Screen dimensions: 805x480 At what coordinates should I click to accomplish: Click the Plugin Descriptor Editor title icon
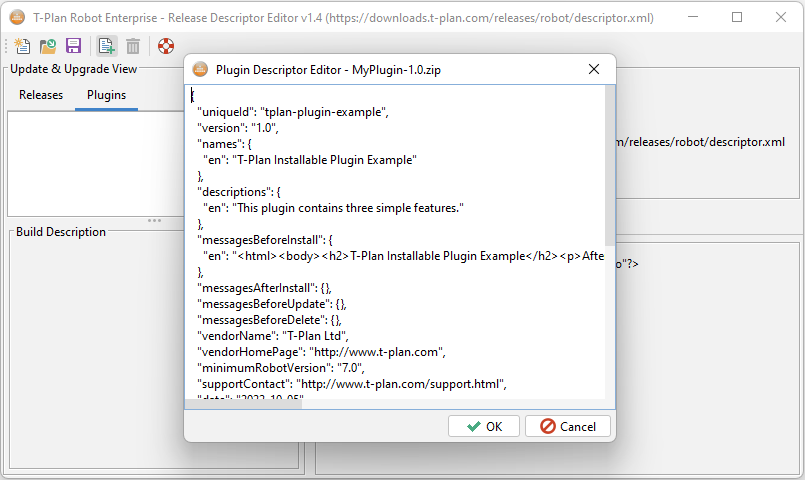tap(200, 69)
